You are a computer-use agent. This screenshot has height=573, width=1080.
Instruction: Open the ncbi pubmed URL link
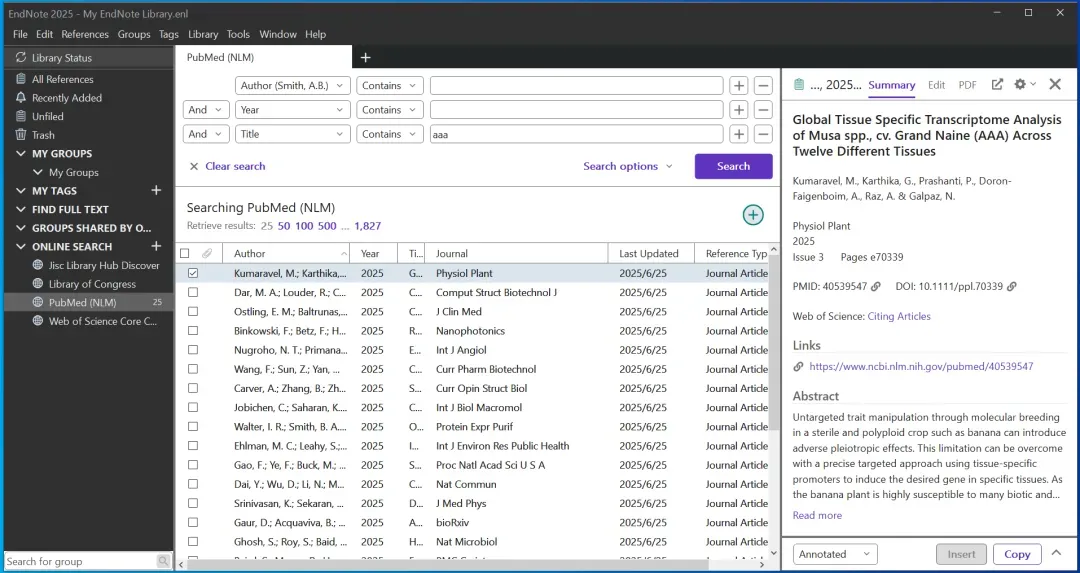point(921,366)
